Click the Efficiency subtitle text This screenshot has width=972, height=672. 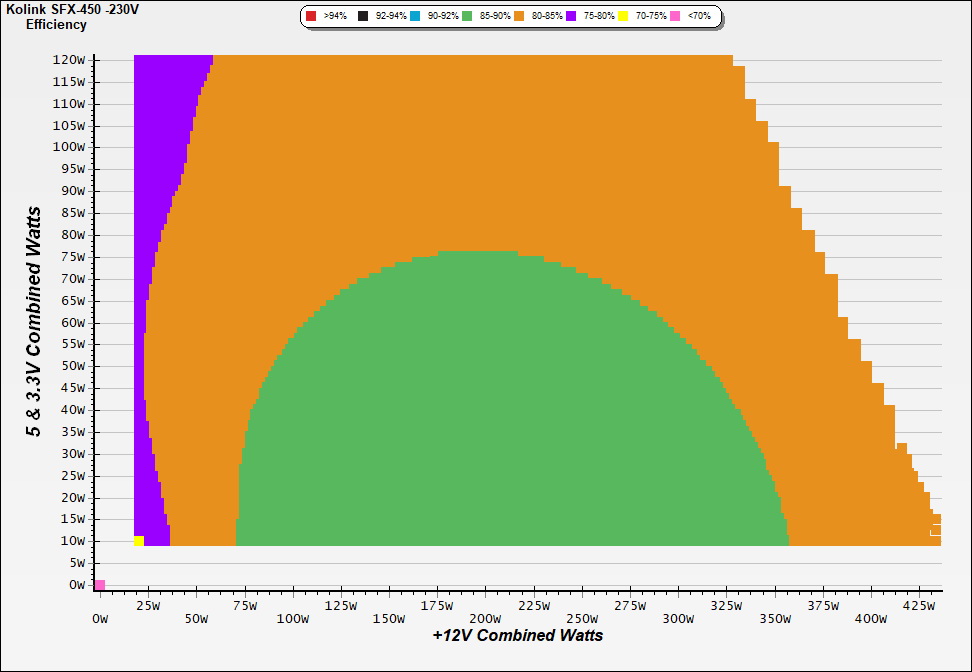pyautogui.click(x=56, y=25)
